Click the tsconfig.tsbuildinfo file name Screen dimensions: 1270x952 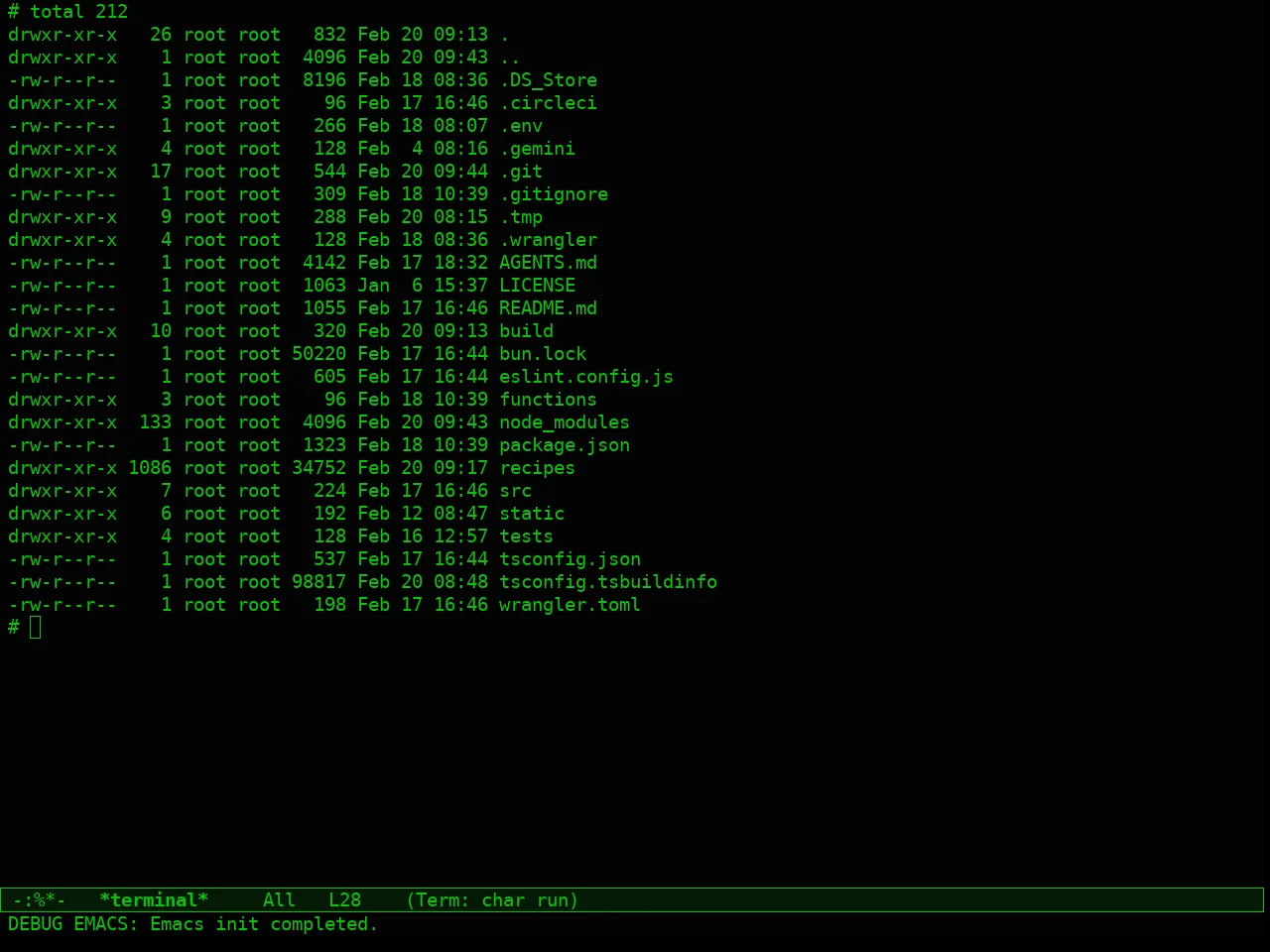[x=608, y=582]
